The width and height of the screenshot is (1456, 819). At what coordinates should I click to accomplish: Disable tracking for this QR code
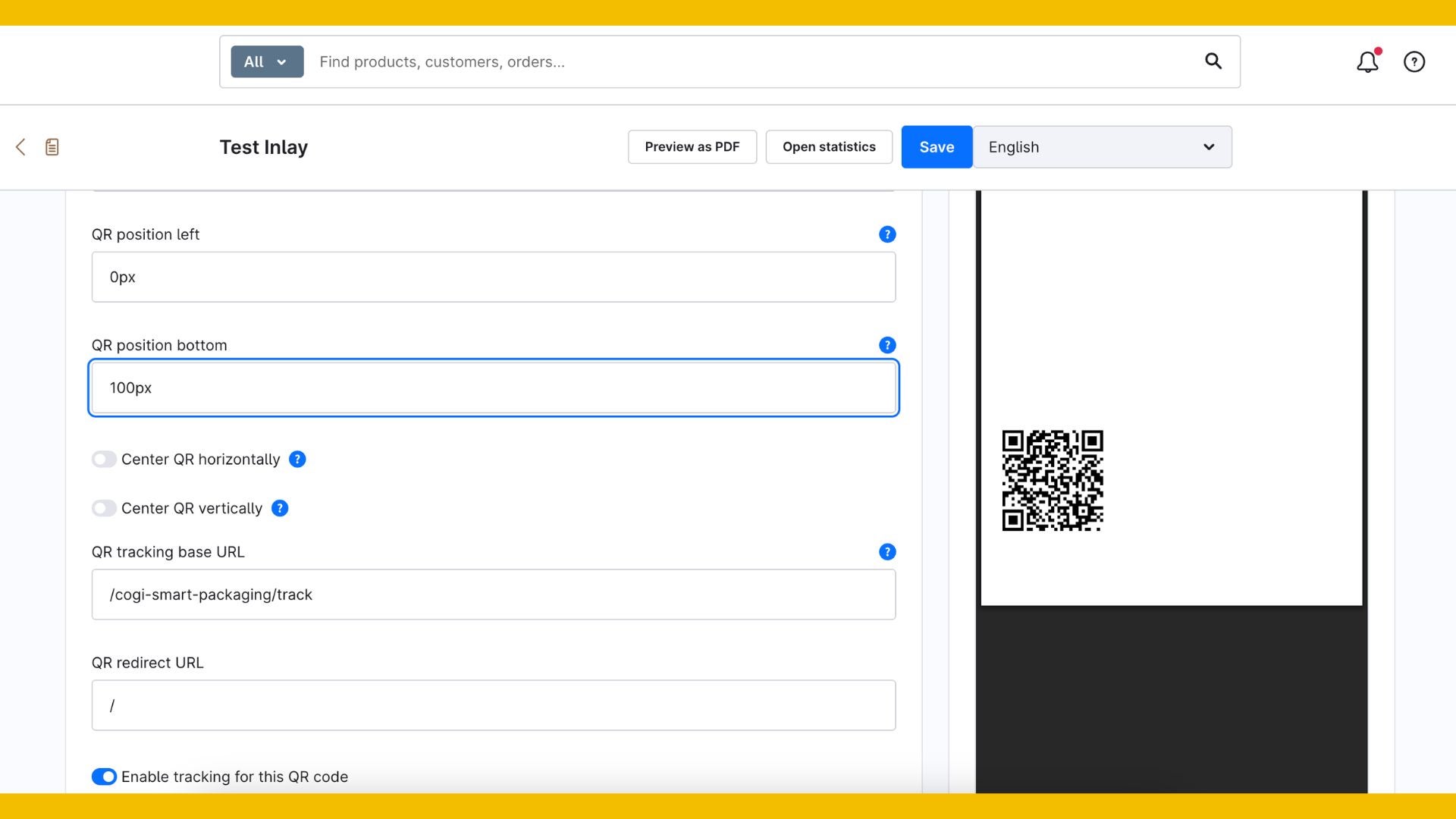[104, 777]
